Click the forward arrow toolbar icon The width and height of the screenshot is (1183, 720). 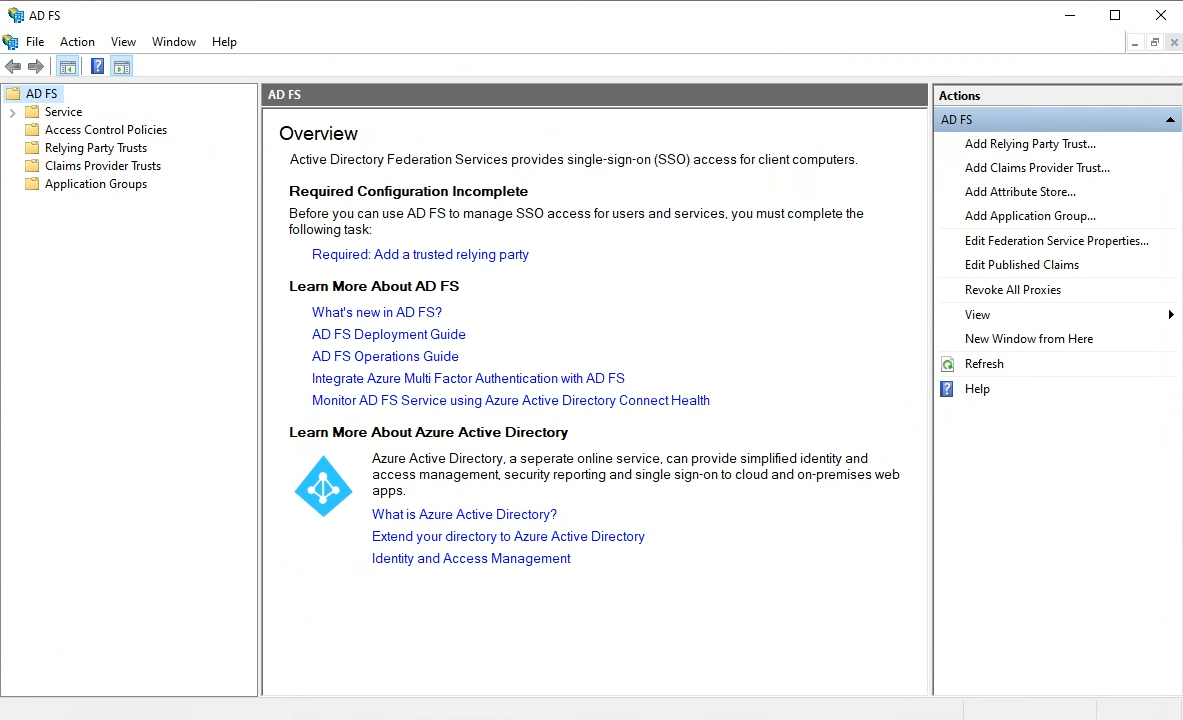35,66
